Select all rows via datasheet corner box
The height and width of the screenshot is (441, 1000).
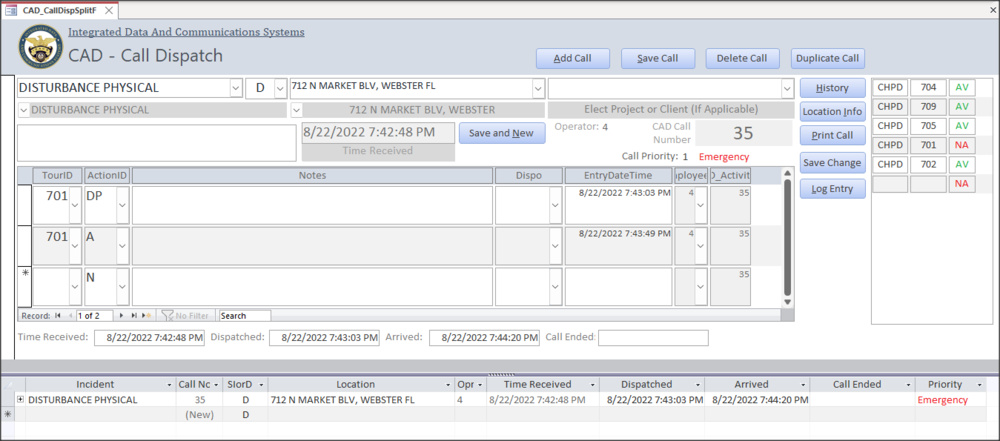pos(8,384)
